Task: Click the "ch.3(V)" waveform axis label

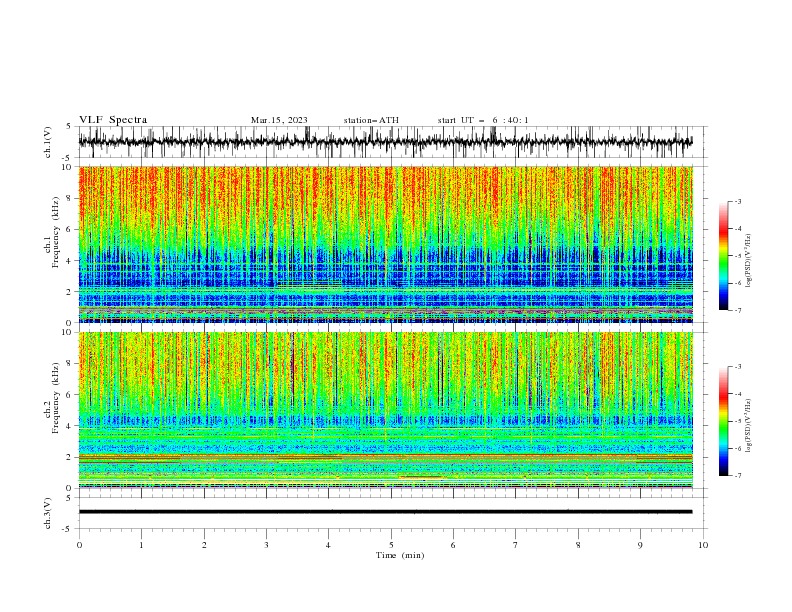Action: [x=48, y=513]
